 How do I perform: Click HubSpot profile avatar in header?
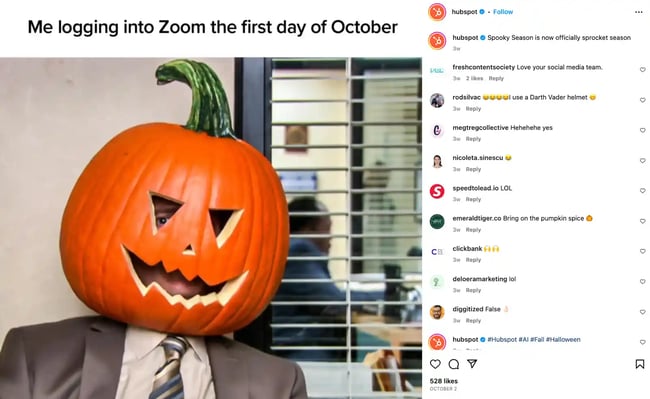click(x=437, y=12)
